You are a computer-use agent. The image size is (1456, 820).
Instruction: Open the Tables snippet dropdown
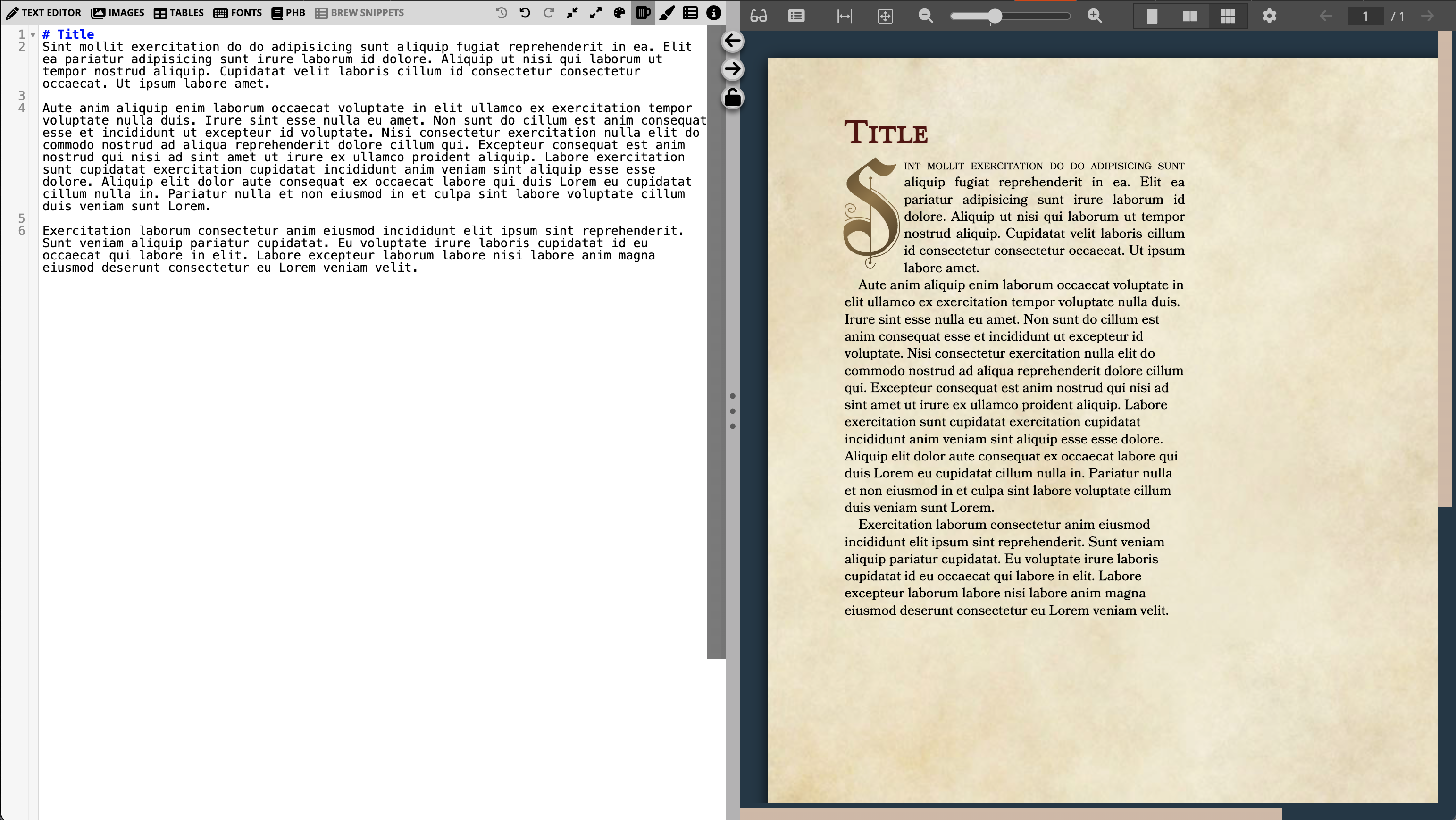tap(179, 12)
